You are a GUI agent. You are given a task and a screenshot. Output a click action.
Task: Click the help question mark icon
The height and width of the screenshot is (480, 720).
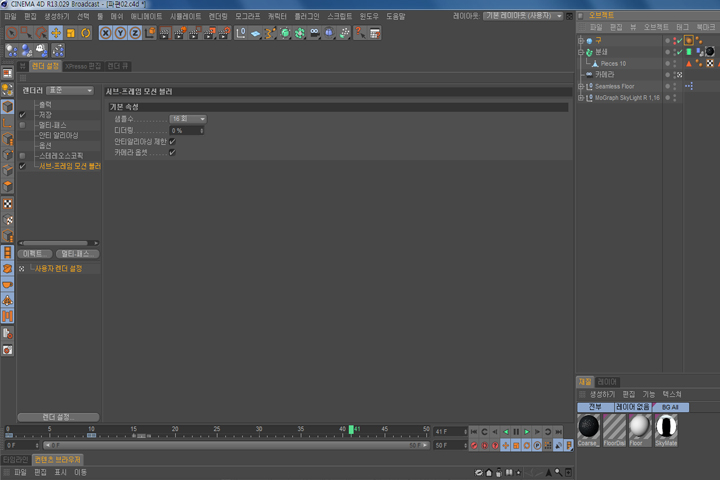pyautogui.click(x=360, y=33)
